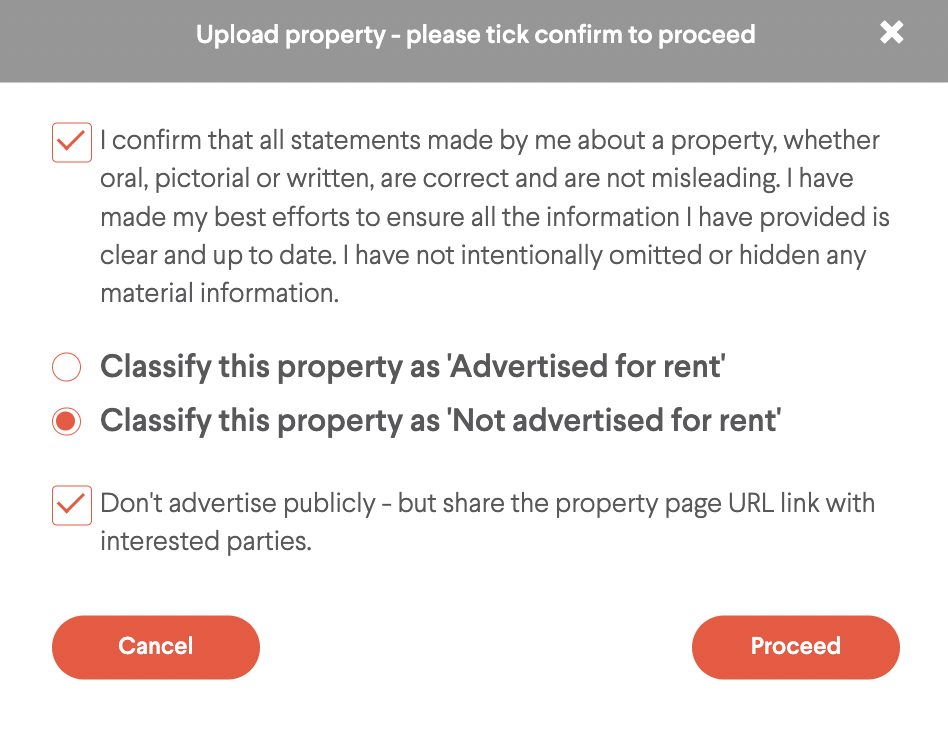948x730 pixels.
Task: Click the filled red dot of the selected radio button
Action: 67,421
